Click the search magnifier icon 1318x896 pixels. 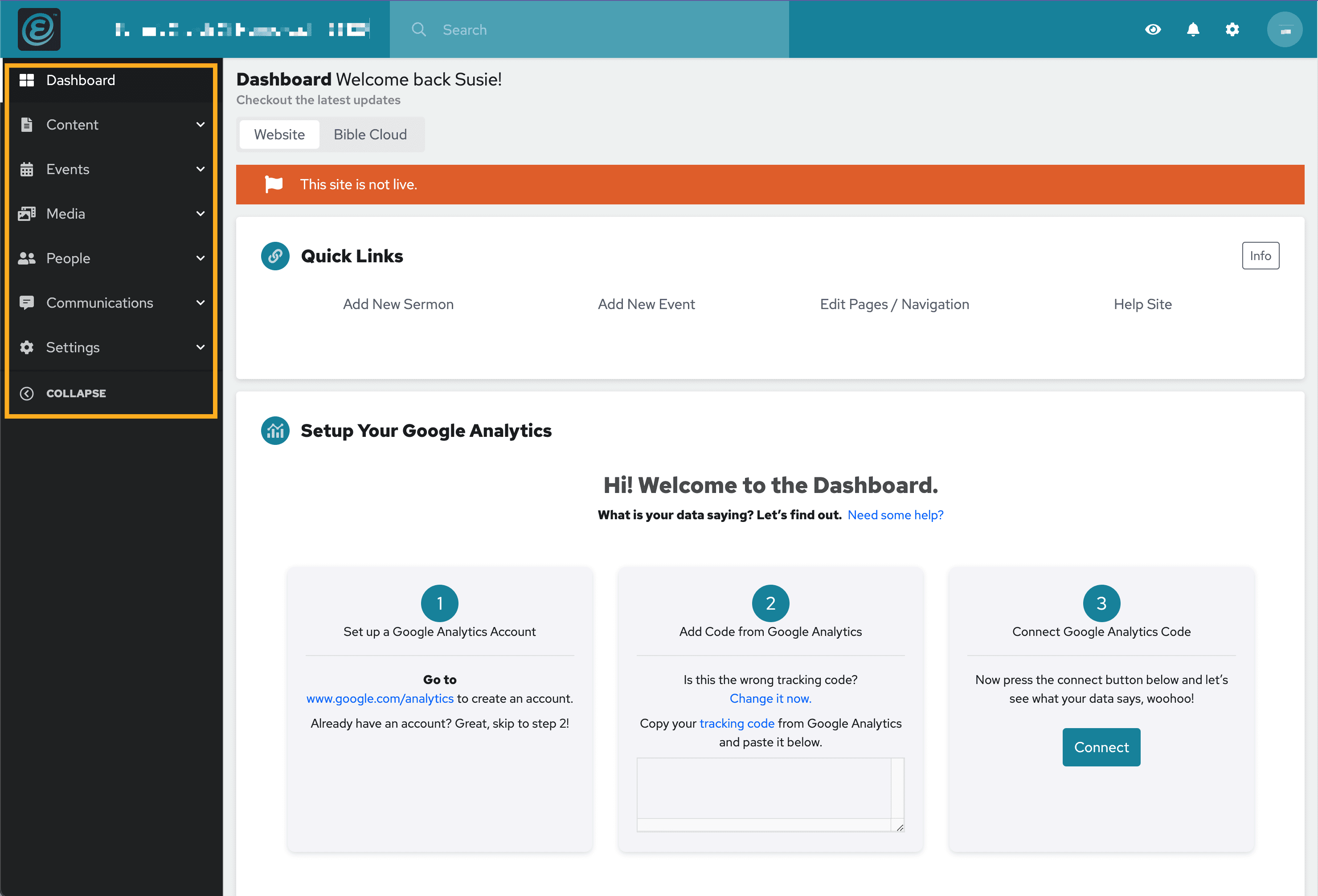418,29
